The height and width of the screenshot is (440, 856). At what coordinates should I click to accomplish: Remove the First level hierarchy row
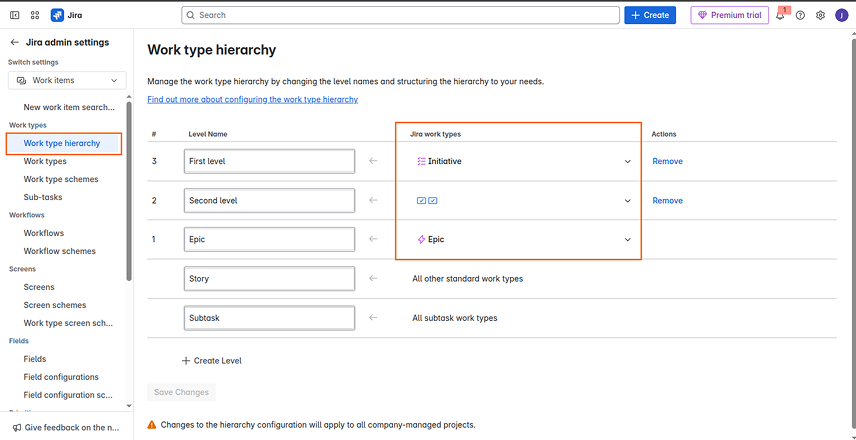pos(667,161)
